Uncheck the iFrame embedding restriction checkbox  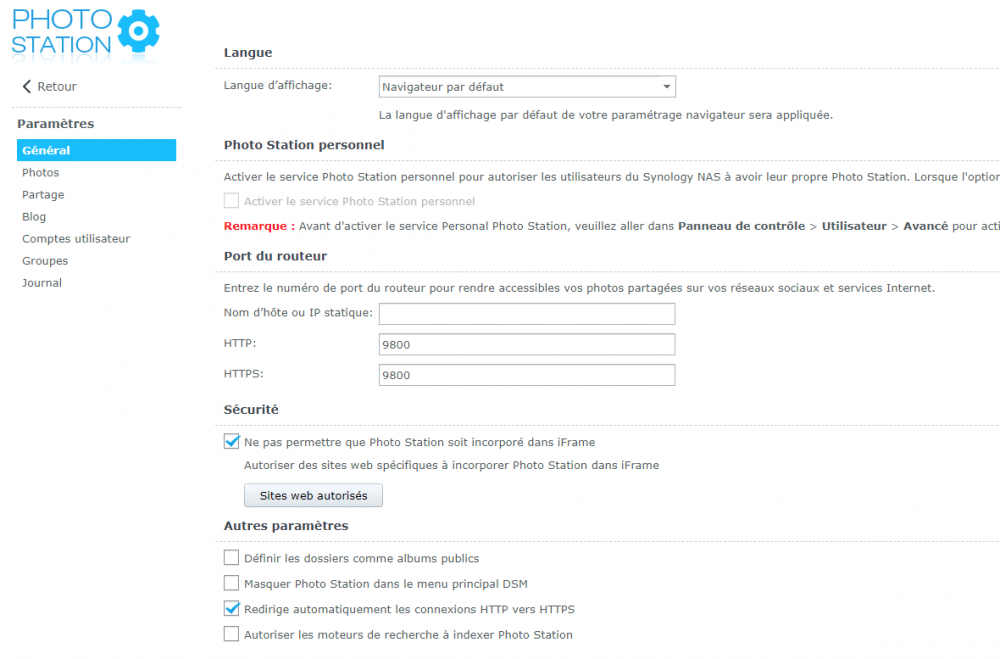232,442
